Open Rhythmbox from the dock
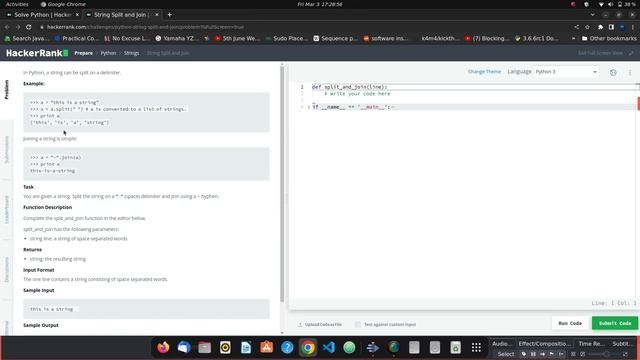The height and width of the screenshot is (360, 640). (225, 347)
